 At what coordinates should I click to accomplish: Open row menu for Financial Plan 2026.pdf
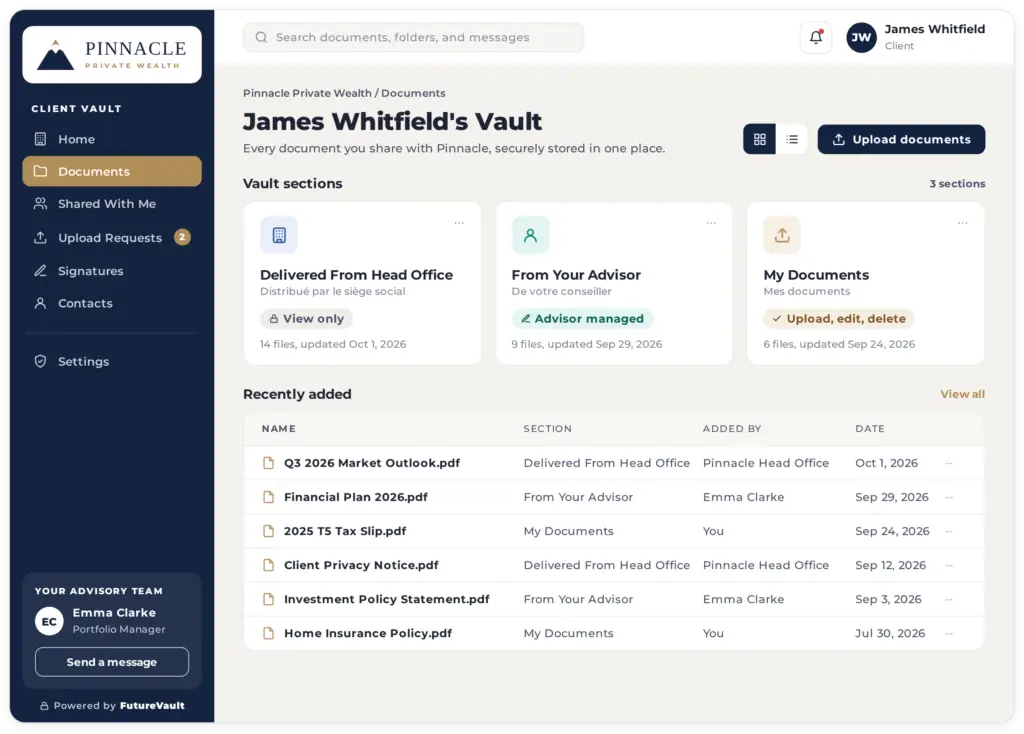(x=949, y=497)
